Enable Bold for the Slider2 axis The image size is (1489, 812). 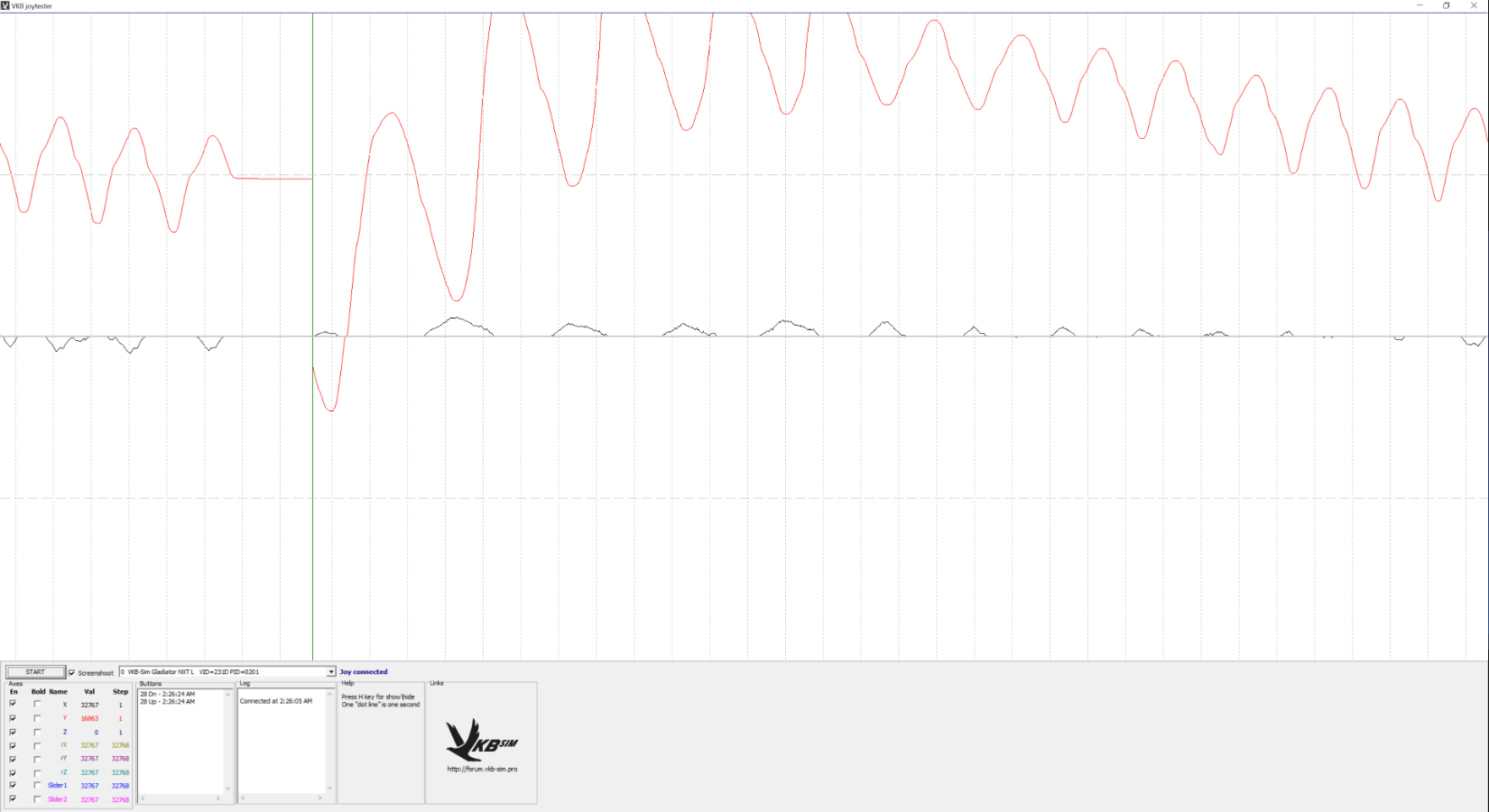[37, 799]
